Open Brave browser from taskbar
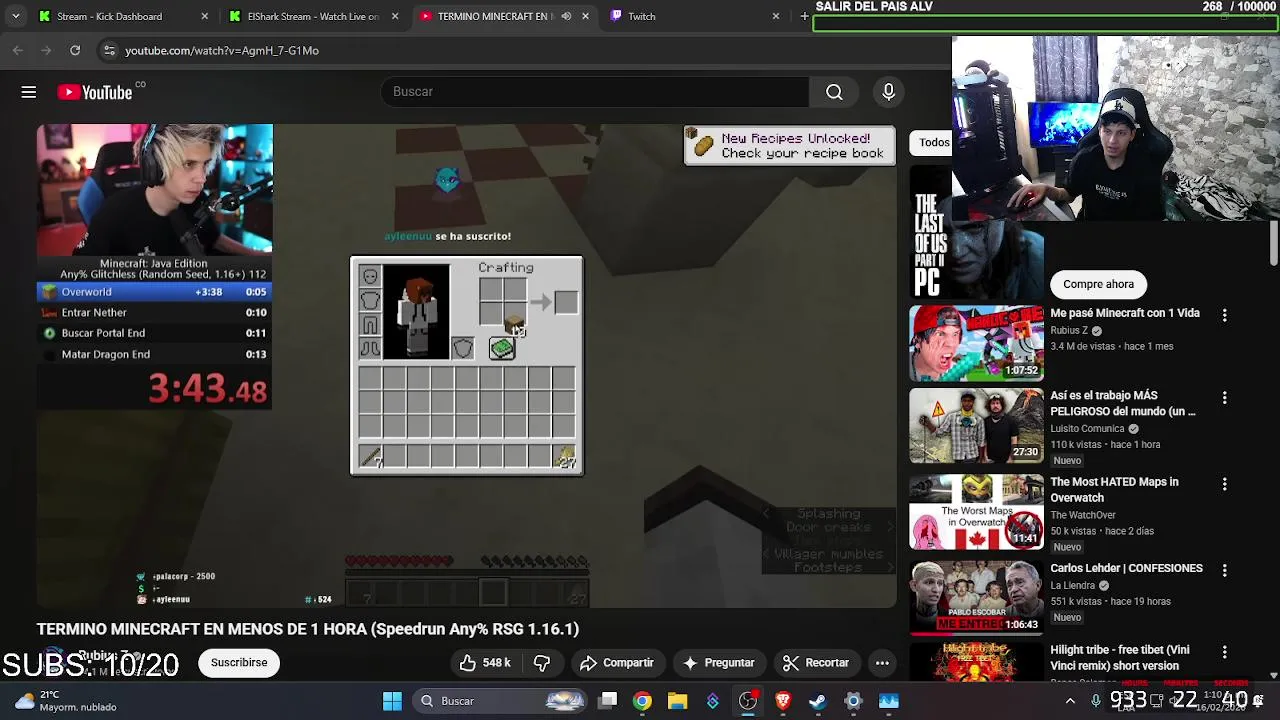 pyautogui.click(x=783, y=701)
